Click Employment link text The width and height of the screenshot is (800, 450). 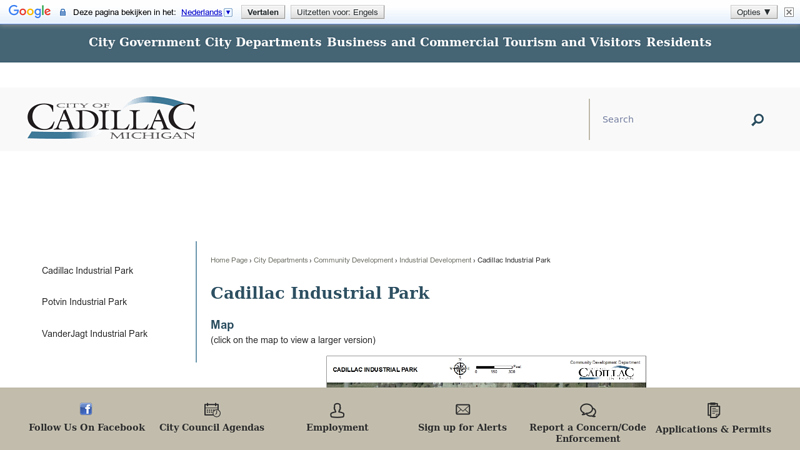[337, 428]
